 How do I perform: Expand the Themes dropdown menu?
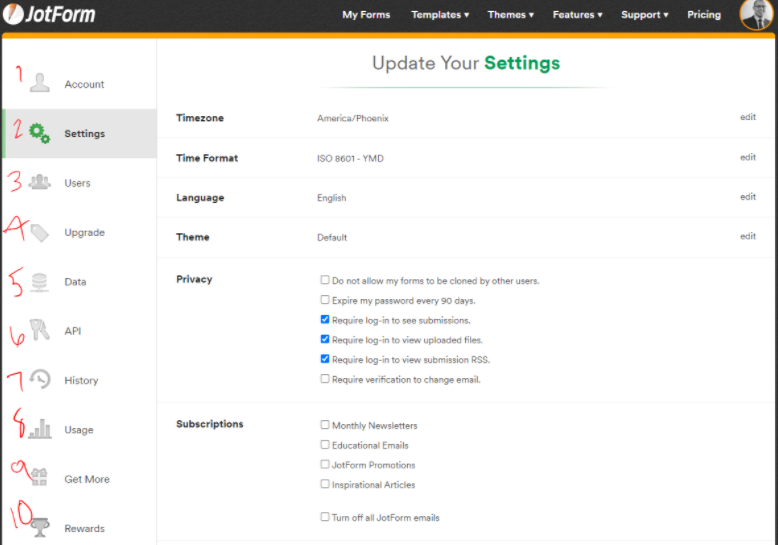coord(511,15)
